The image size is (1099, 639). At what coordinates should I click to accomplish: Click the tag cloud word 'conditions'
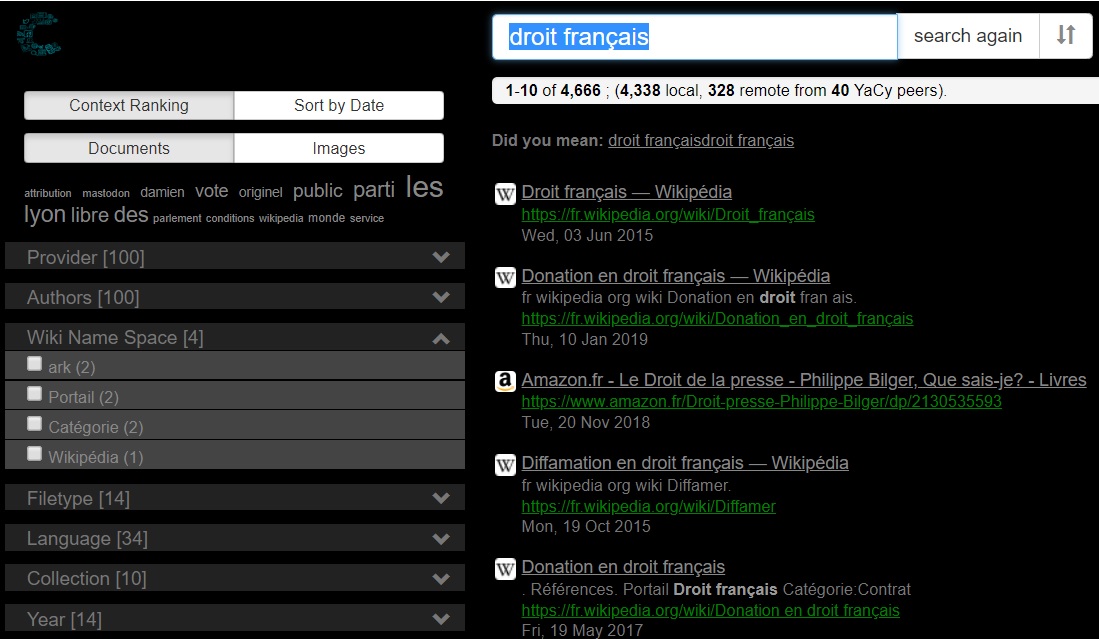click(230, 219)
